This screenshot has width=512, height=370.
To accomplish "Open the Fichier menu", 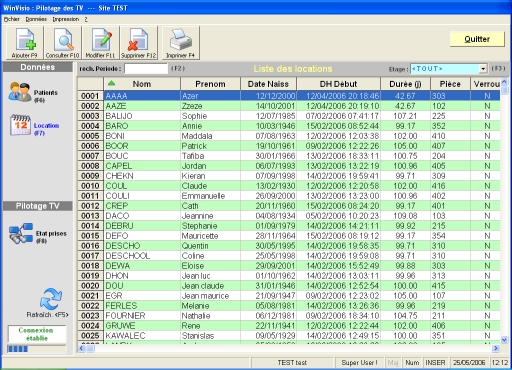I will point(12,19).
